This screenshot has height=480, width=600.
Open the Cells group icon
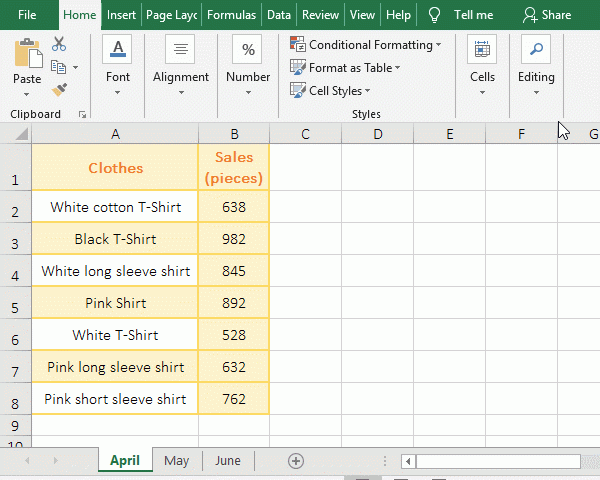(482, 49)
